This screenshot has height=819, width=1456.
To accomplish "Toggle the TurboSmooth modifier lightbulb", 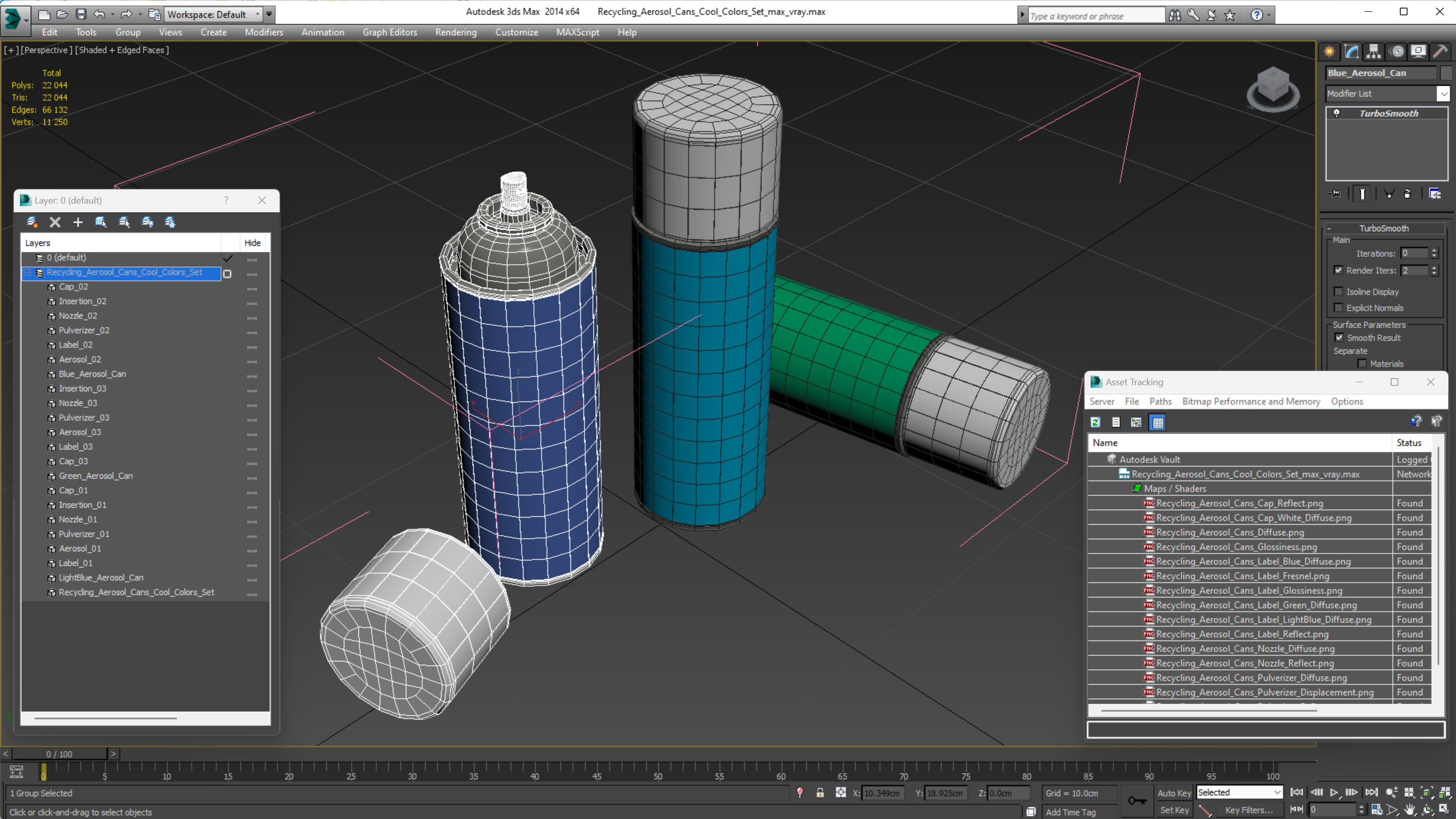I will click(1337, 113).
